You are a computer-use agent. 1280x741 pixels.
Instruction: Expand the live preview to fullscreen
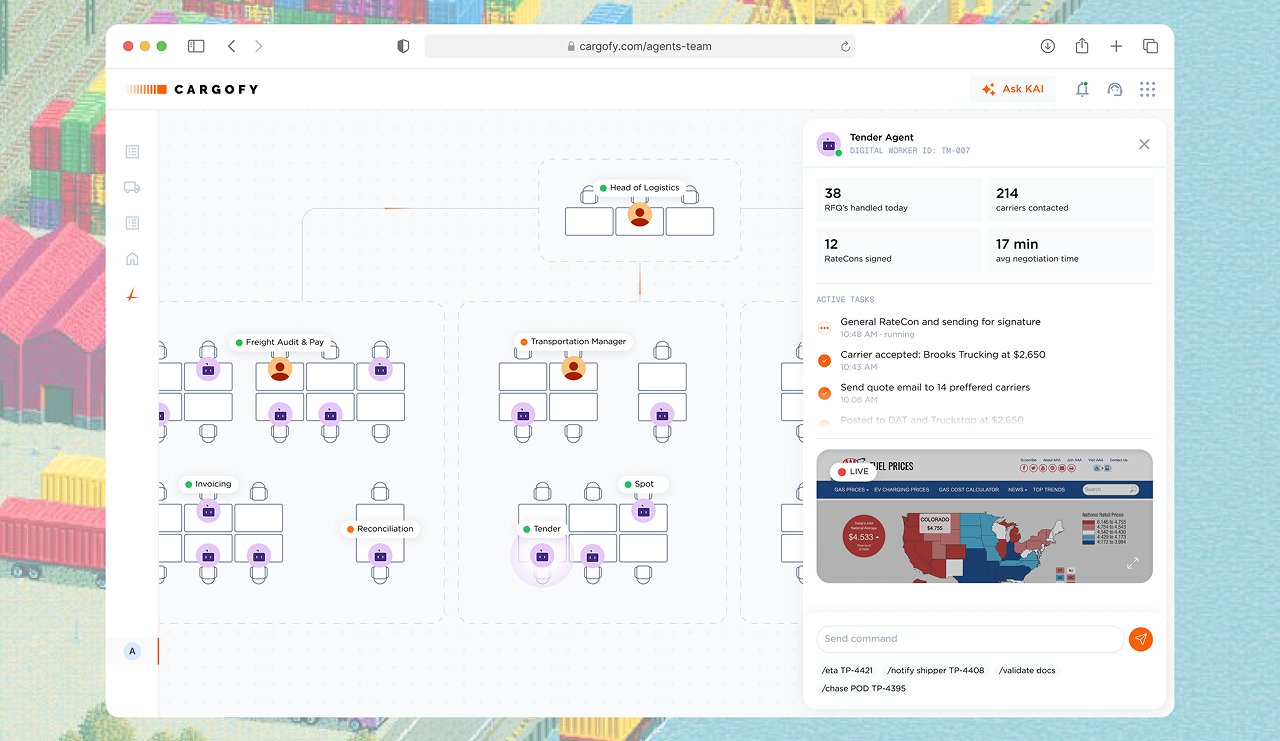point(1133,564)
